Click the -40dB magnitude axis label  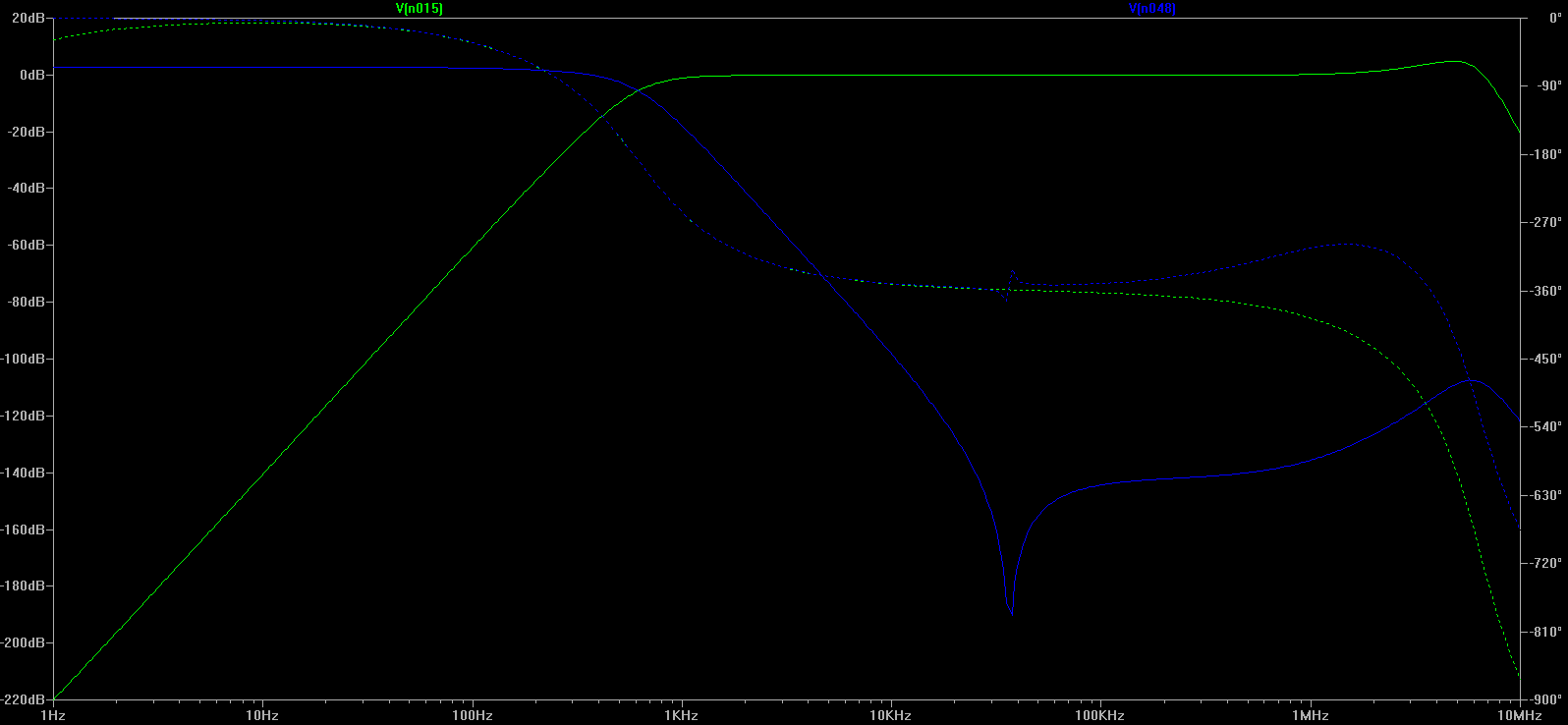[x=27, y=188]
